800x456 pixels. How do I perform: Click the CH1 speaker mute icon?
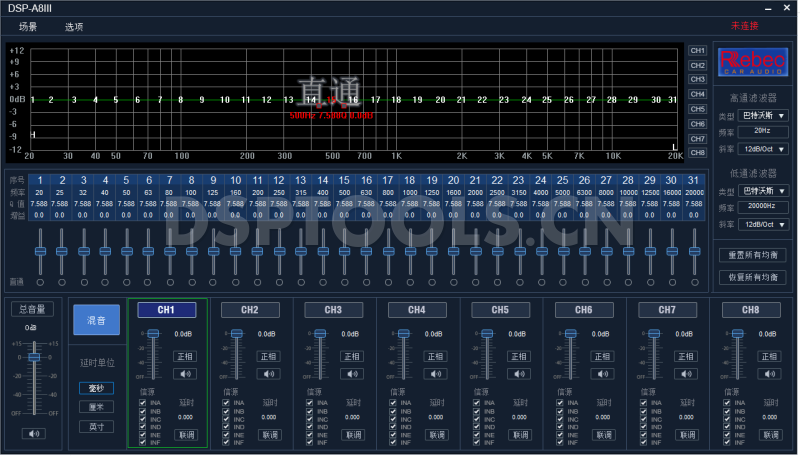coord(185,374)
